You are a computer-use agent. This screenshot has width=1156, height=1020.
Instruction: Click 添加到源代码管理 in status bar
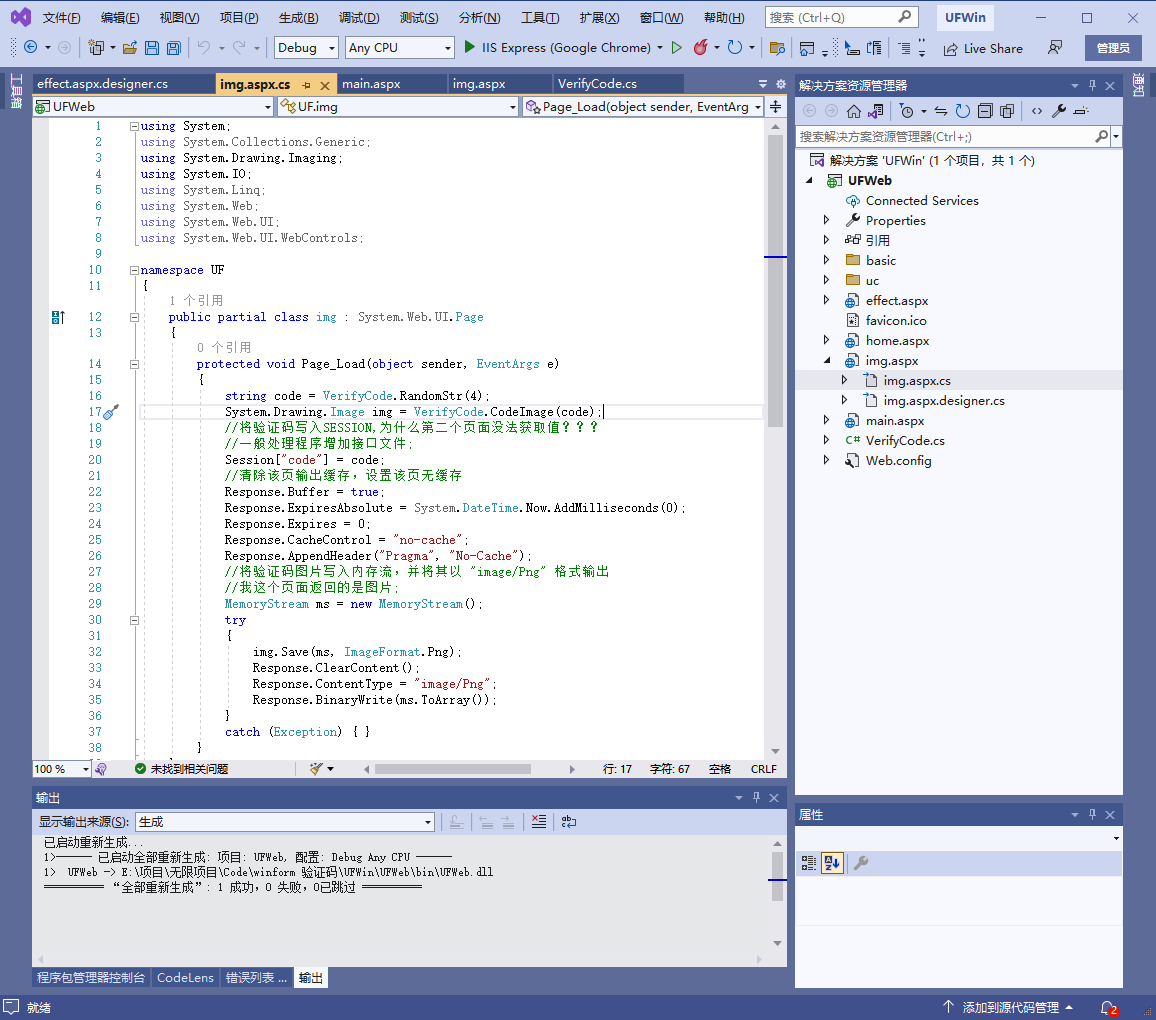[1007, 1007]
